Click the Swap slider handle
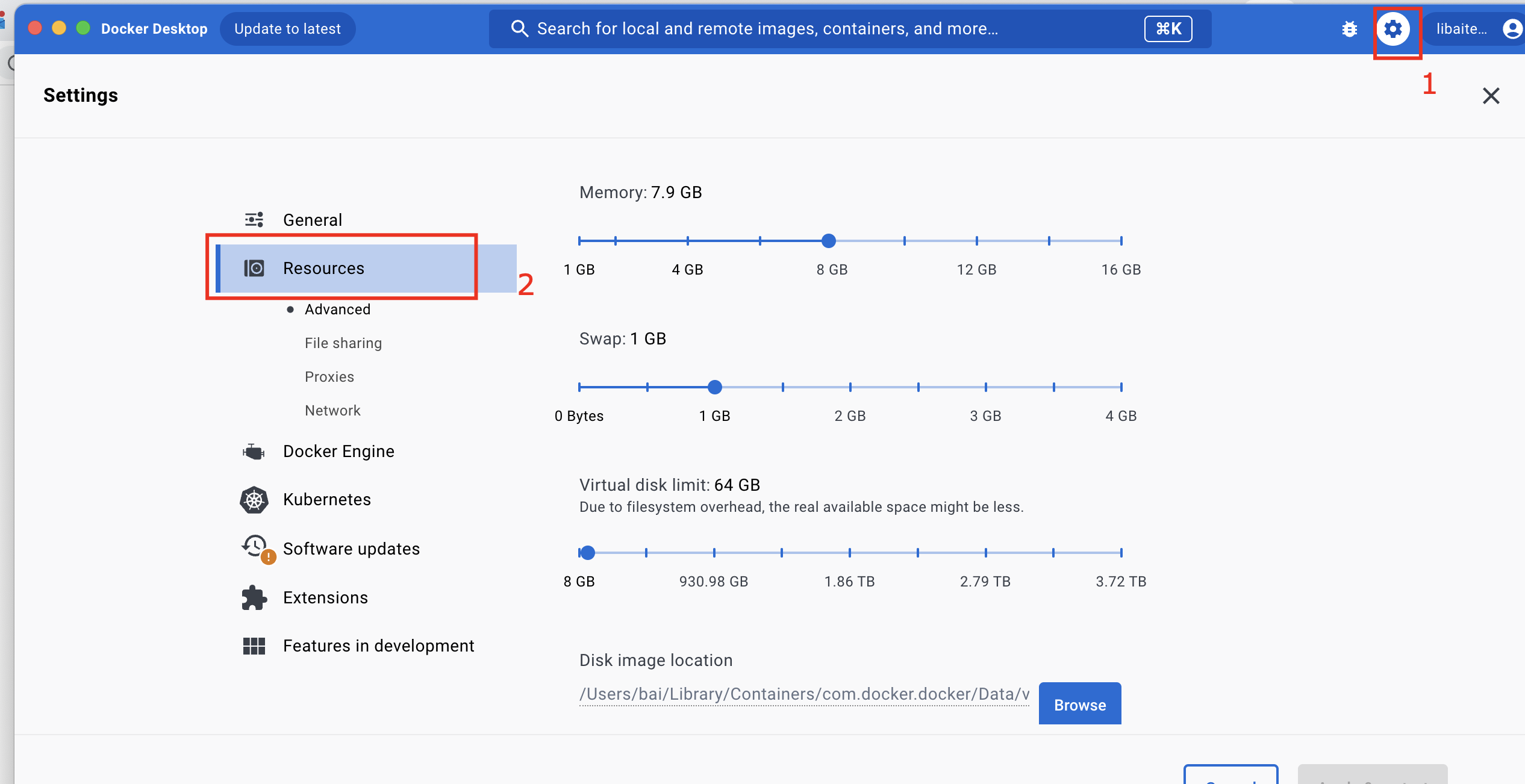The width and height of the screenshot is (1525, 784). [x=715, y=387]
